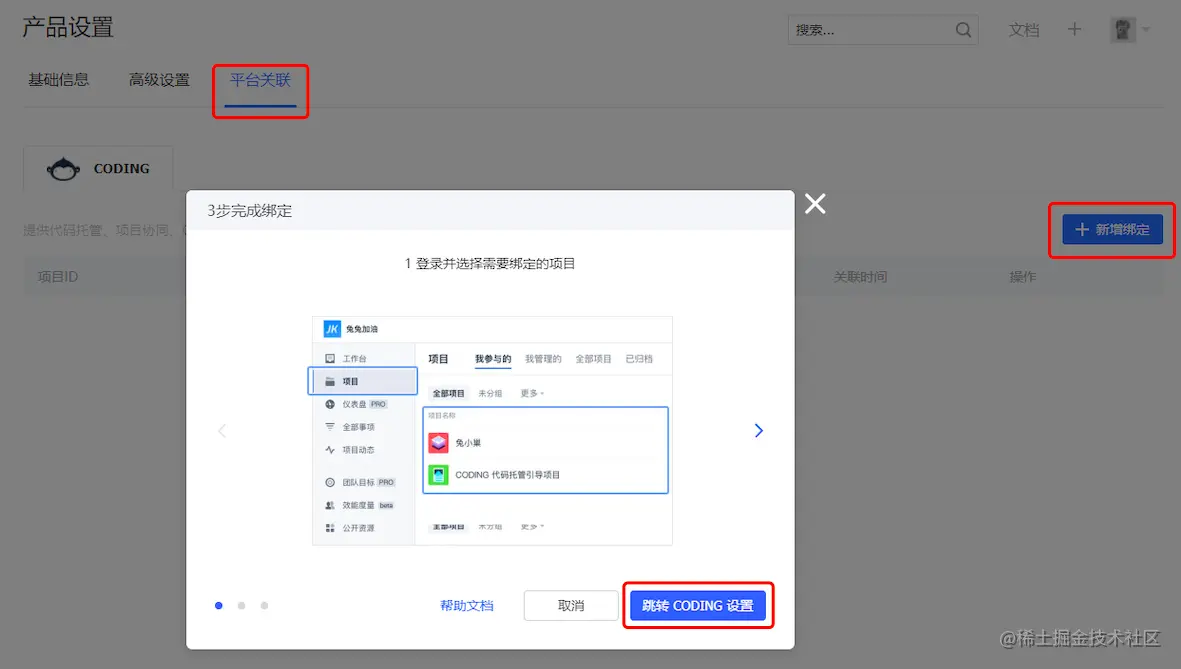Image resolution: width=1181 pixels, height=669 pixels.
Task: Go to the previous step with the left chevron
Action: (221, 430)
